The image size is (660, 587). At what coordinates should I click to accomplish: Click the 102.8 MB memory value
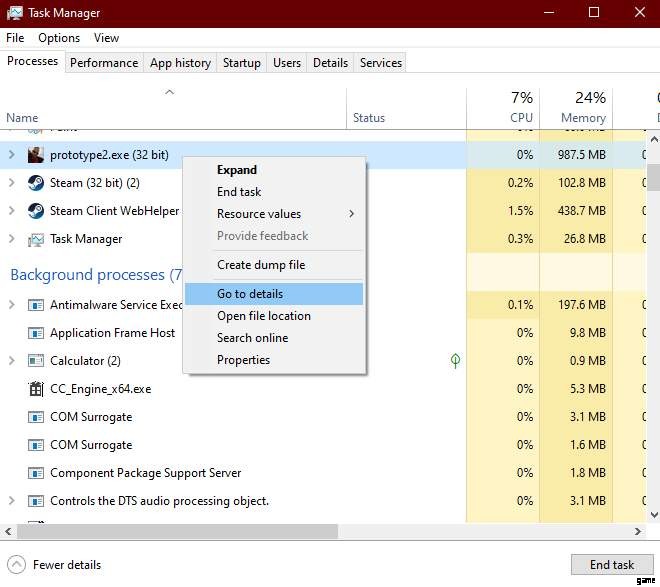click(x=582, y=183)
